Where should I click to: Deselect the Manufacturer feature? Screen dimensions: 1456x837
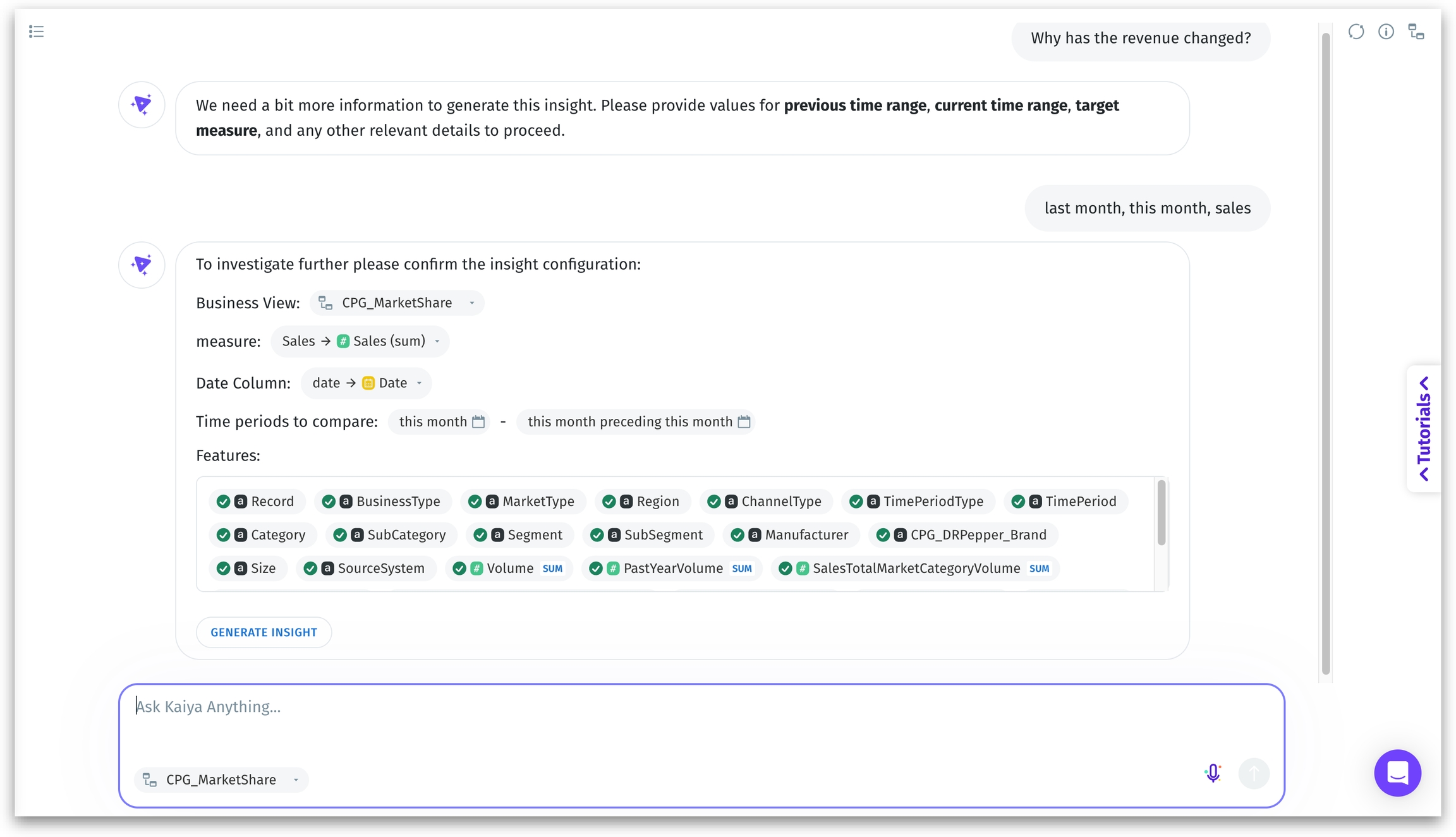(x=737, y=534)
